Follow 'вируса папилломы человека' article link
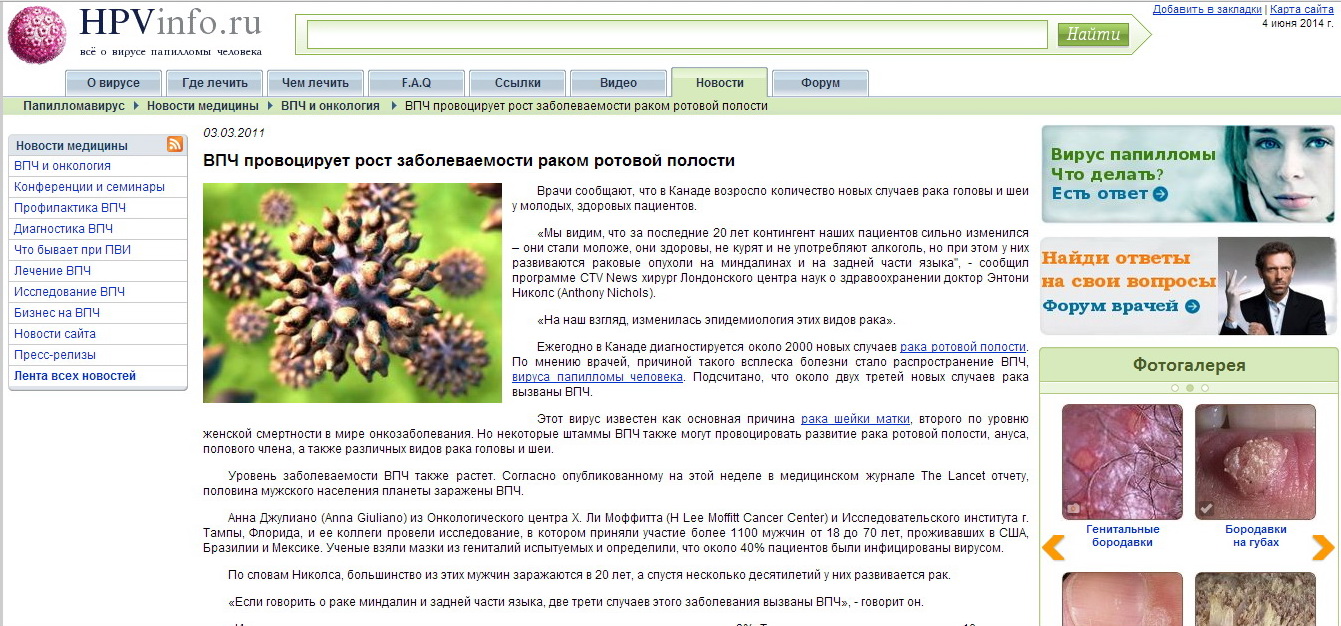 coord(597,377)
